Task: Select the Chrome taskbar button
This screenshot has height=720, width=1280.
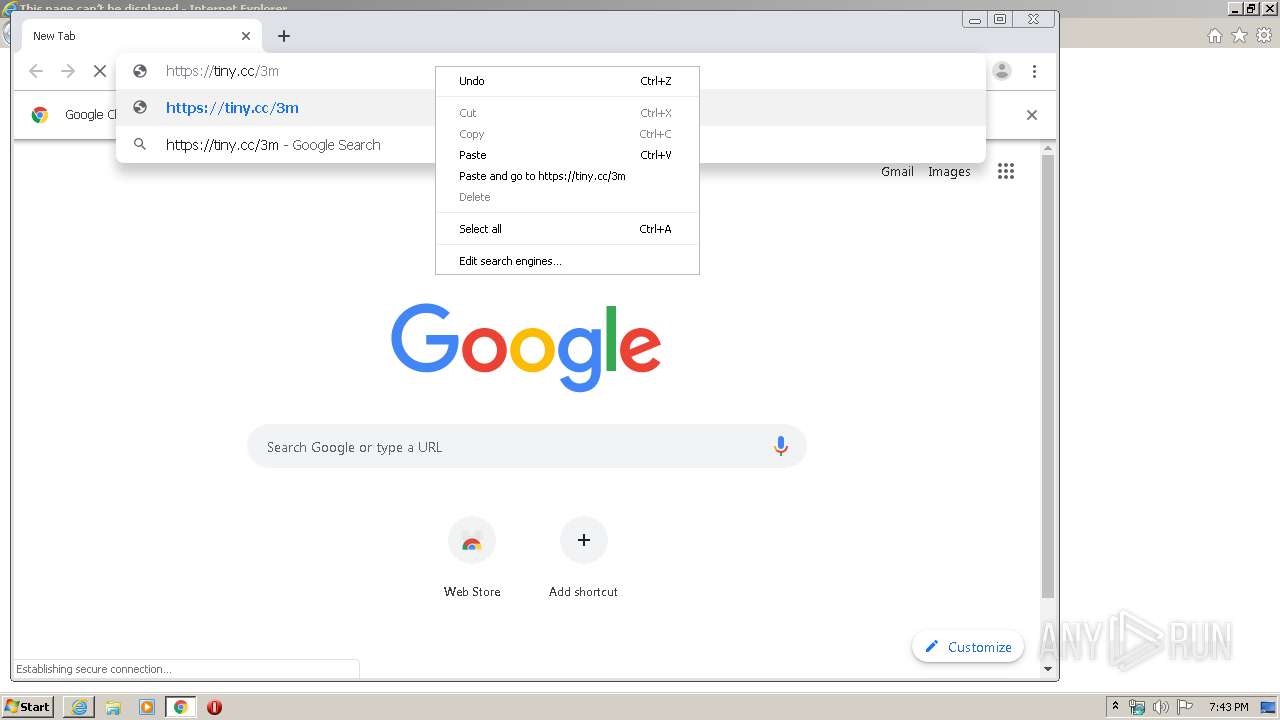Action: 180,707
